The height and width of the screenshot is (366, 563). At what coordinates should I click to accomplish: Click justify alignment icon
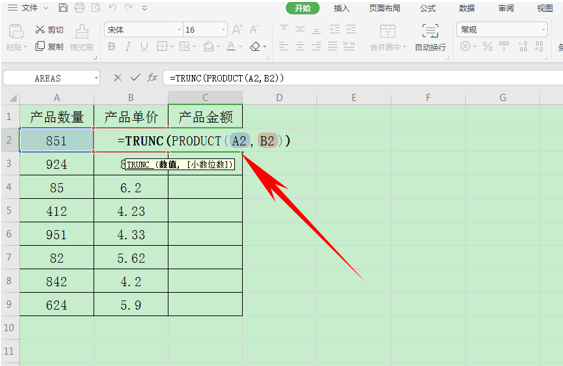click(332, 46)
